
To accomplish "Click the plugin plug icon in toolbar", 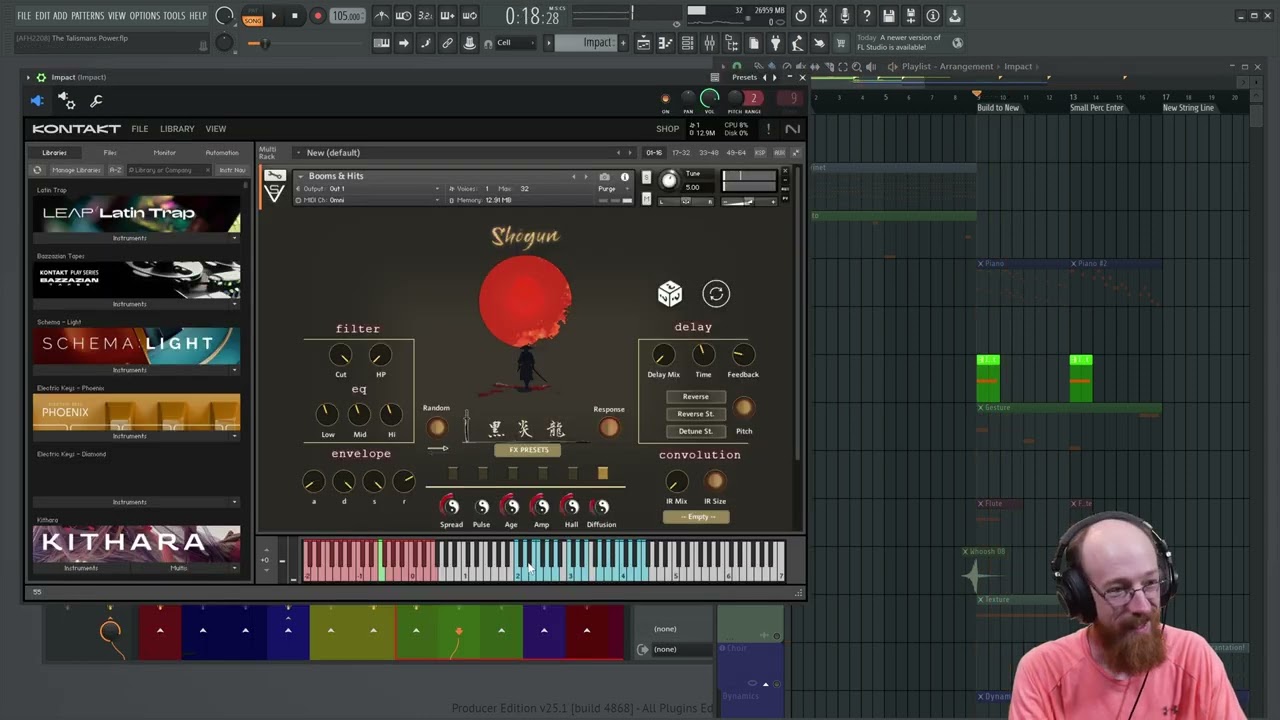I will [x=775, y=43].
